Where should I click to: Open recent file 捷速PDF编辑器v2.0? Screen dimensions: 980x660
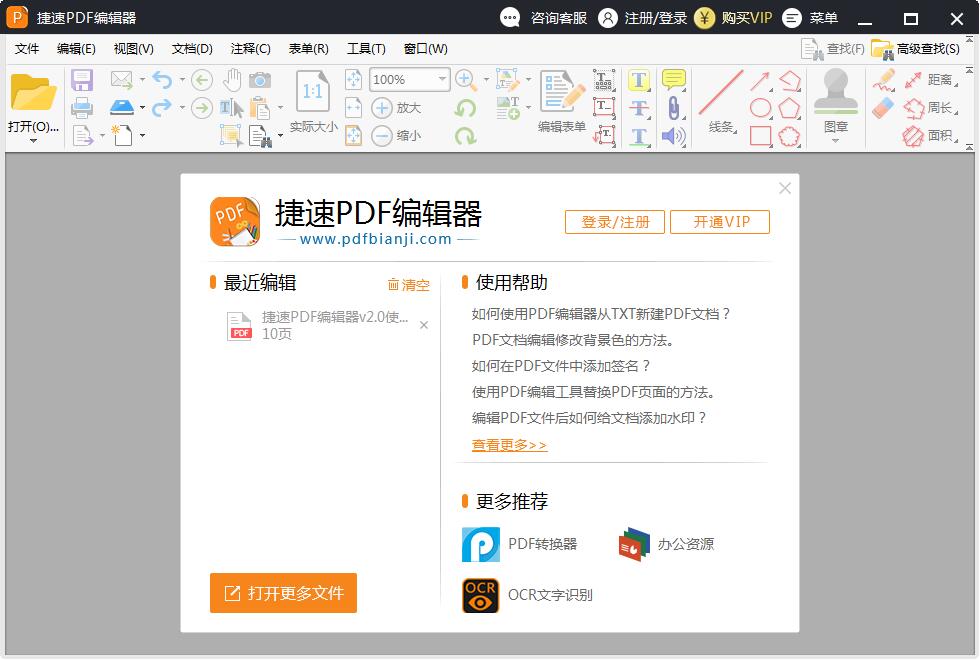click(334, 318)
